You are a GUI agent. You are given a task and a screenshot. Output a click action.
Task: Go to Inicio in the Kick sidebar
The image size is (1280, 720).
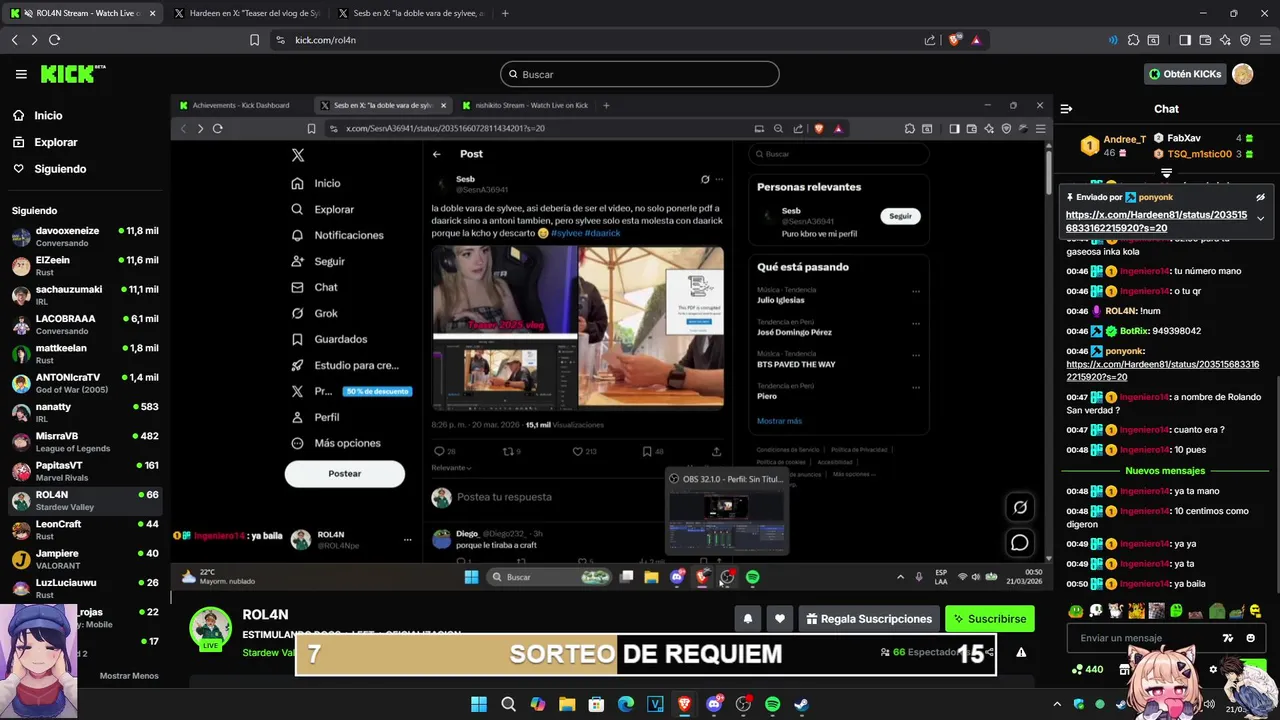pos(48,116)
